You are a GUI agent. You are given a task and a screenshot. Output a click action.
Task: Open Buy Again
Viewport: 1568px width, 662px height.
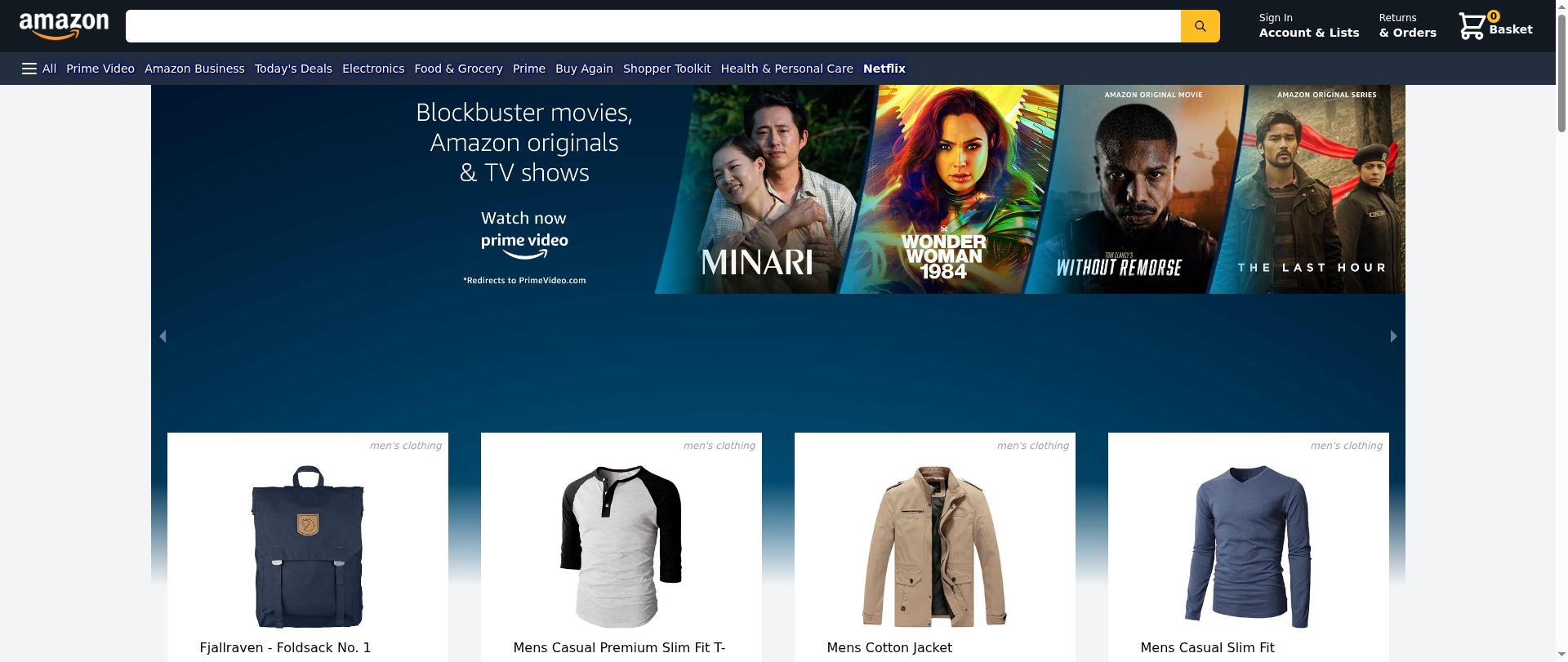[x=584, y=69]
